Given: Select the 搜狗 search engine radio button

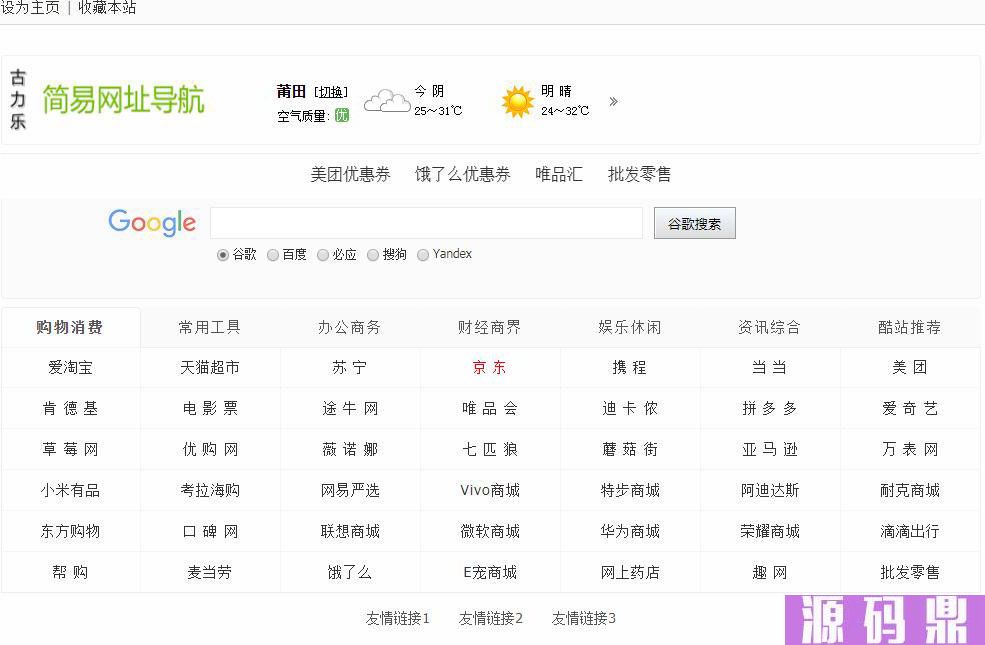Looking at the screenshot, I should point(373,255).
